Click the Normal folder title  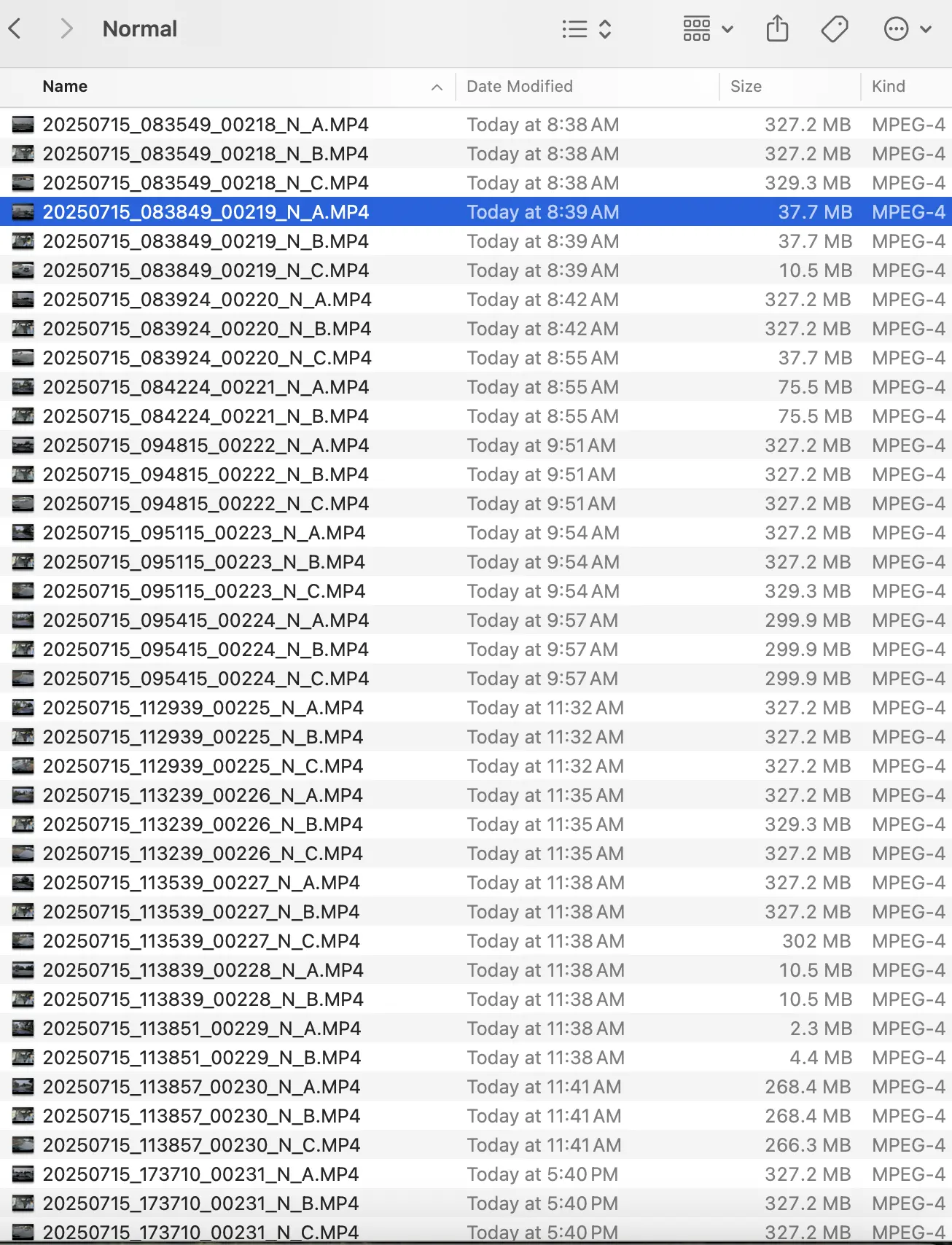tap(139, 29)
